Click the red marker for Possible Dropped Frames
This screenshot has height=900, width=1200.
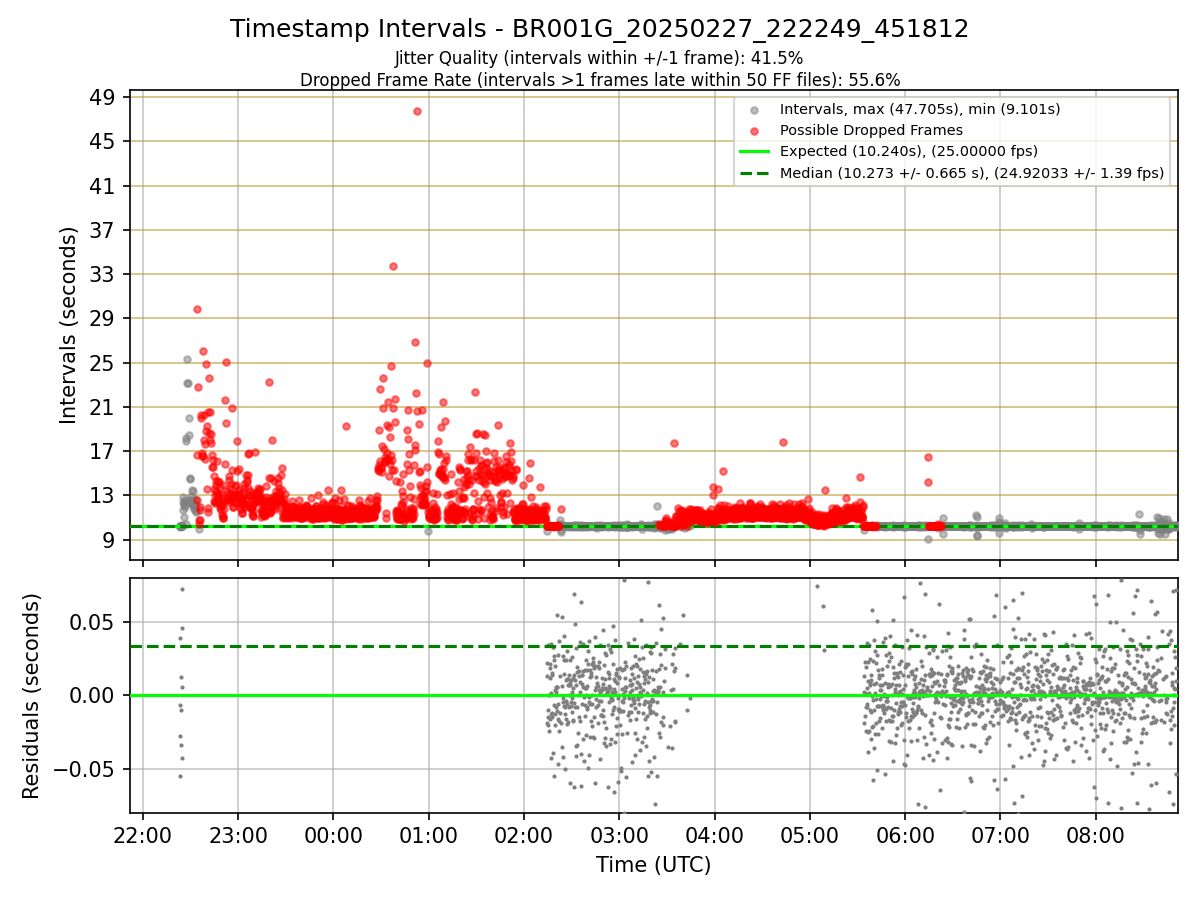click(x=755, y=131)
